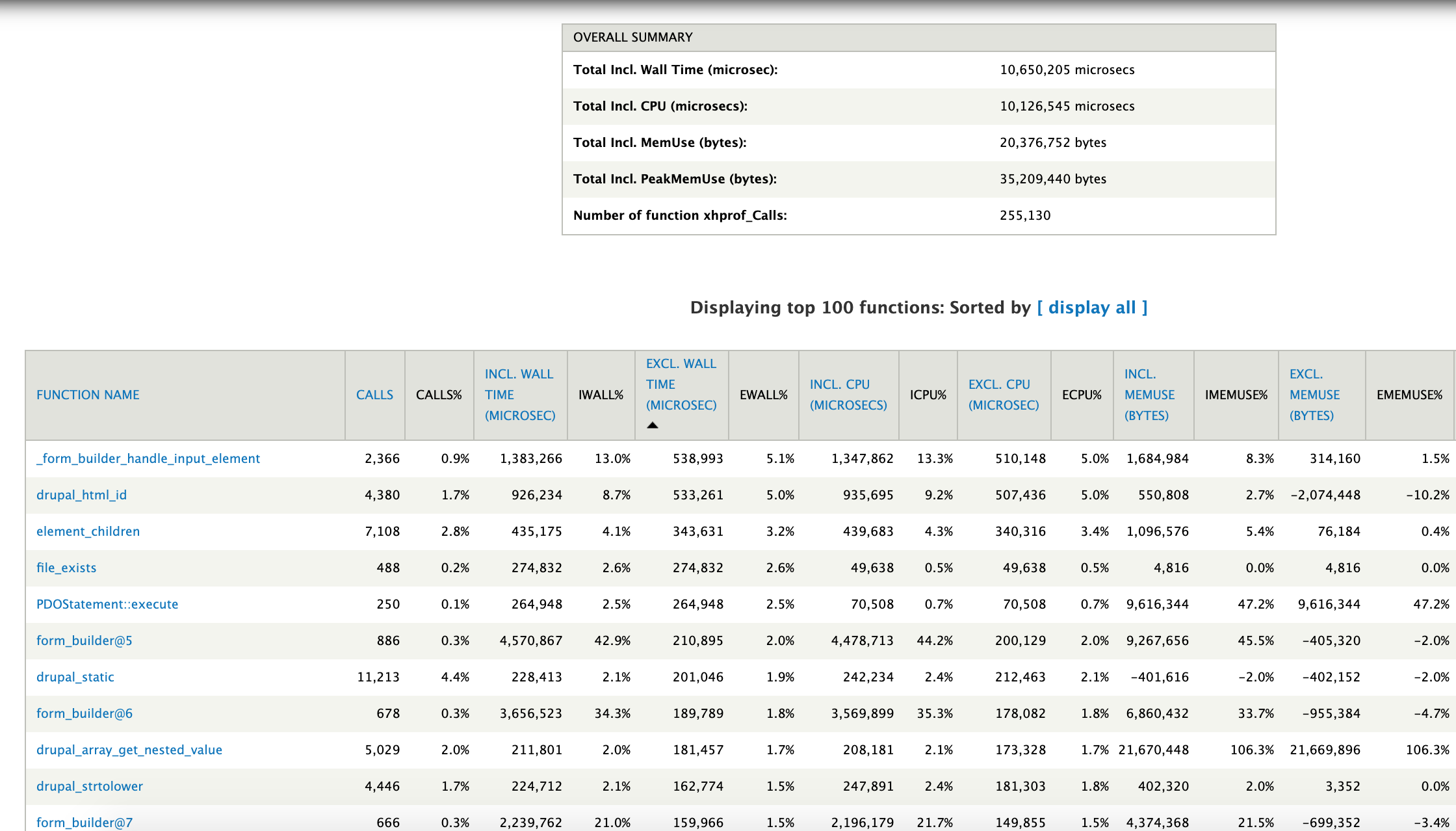The image size is (1456, 831).
Task: Select 'Displaying top 100 functions: Sorted by' text
Action: (x=861, y=308)
